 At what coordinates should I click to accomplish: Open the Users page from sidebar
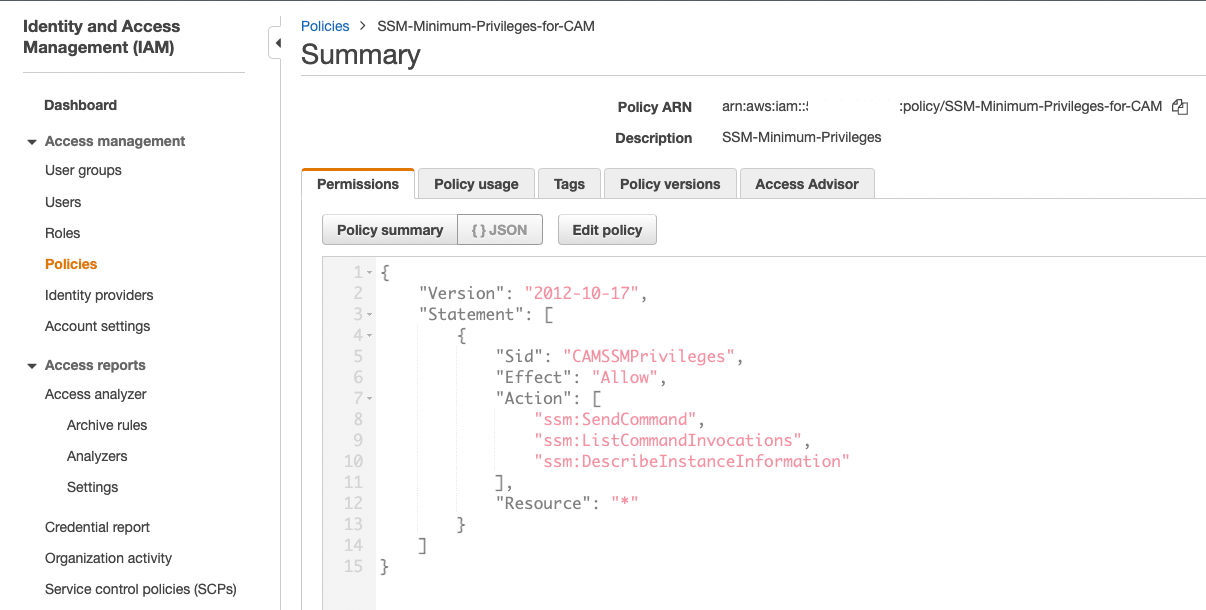(63, 202)
